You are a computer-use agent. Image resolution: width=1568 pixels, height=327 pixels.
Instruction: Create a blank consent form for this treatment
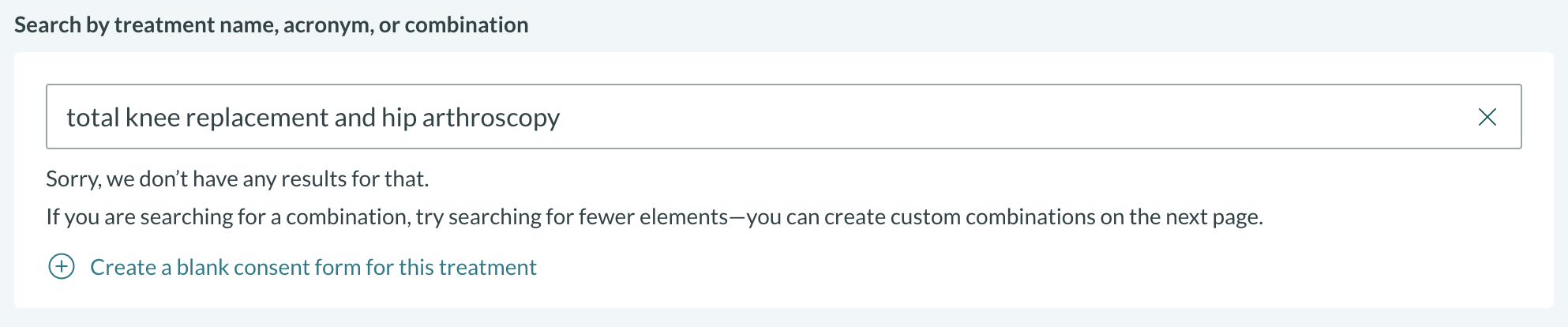point(313,267)
